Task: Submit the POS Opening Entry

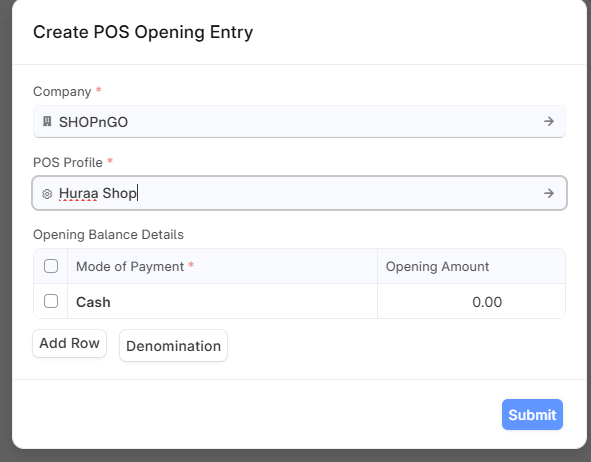Action: coord(532,415)
